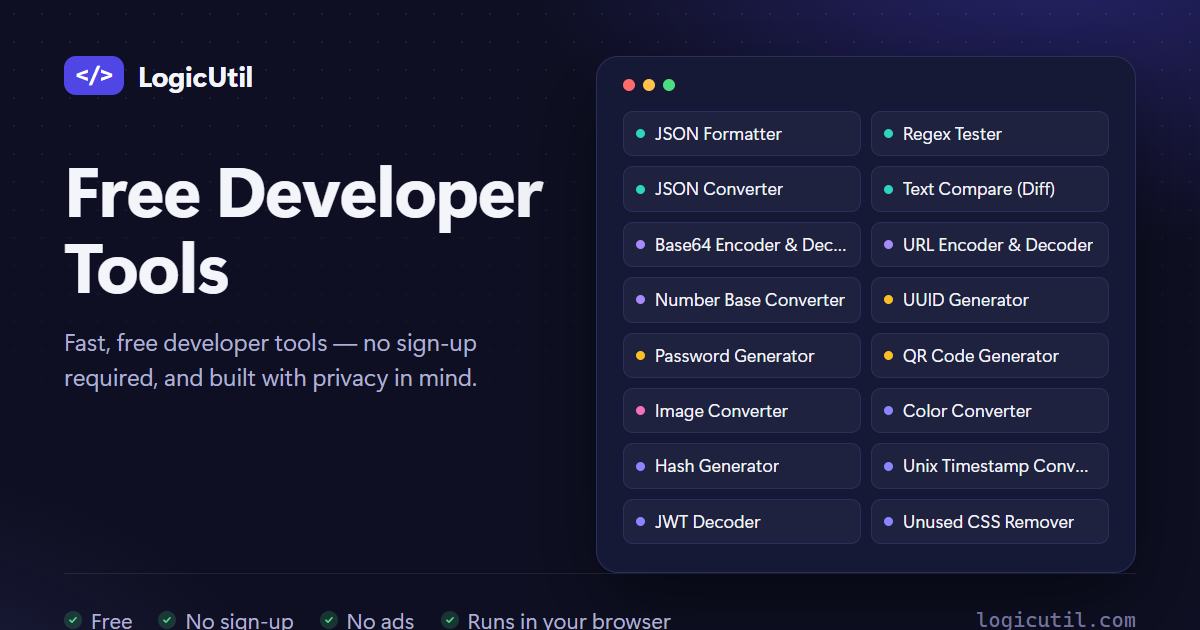This screenshot has width=1200, height=630.
Task: Click the LogicUtil code-brackets logo icon
Action: (x=94, y=75)
